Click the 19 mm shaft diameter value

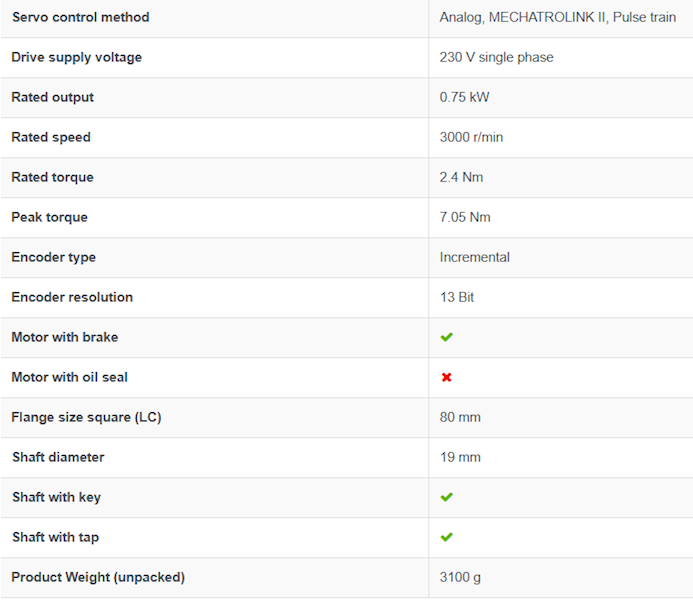460,457
